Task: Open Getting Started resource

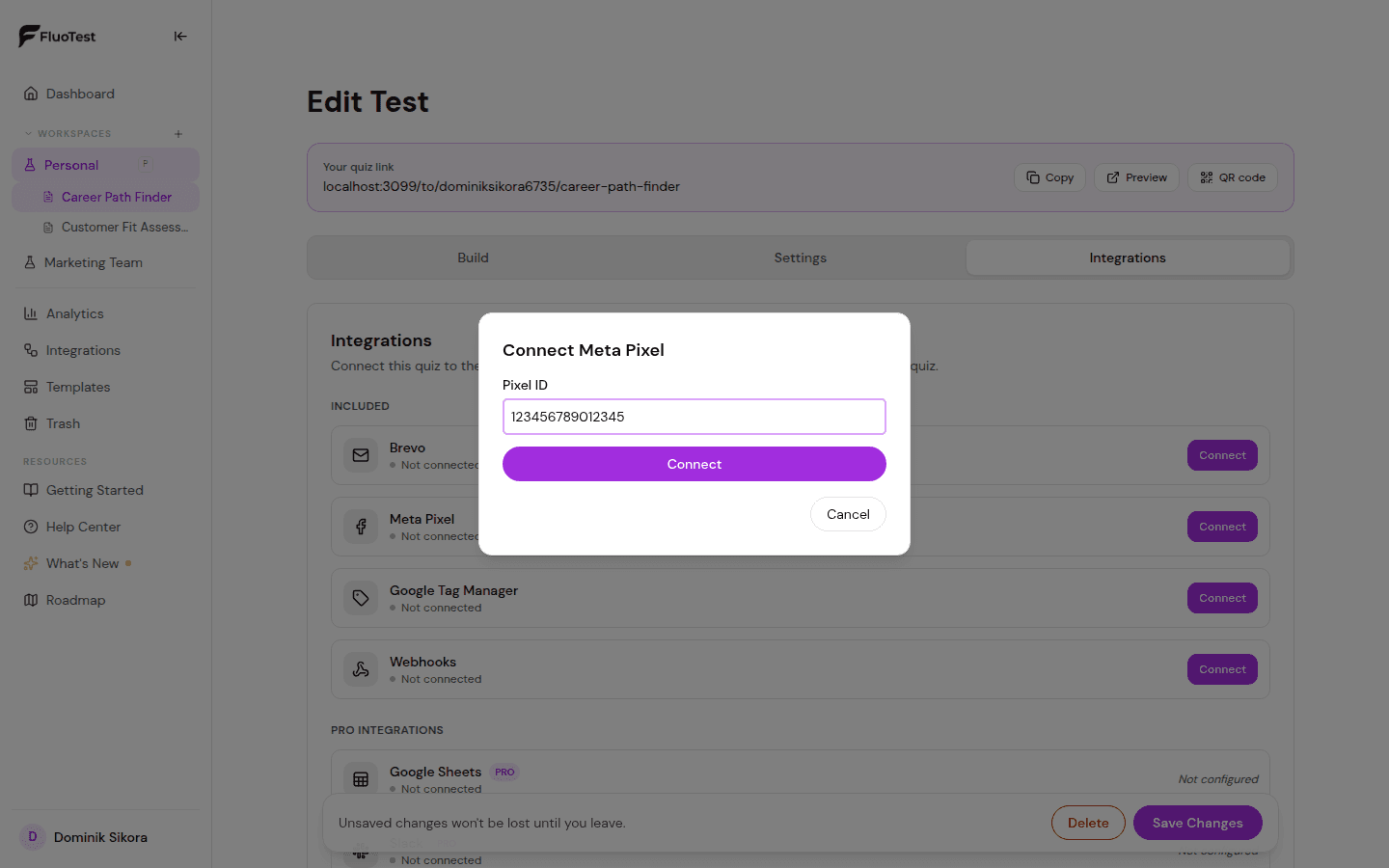Action: pyautogui.click(x=106, y=490)
